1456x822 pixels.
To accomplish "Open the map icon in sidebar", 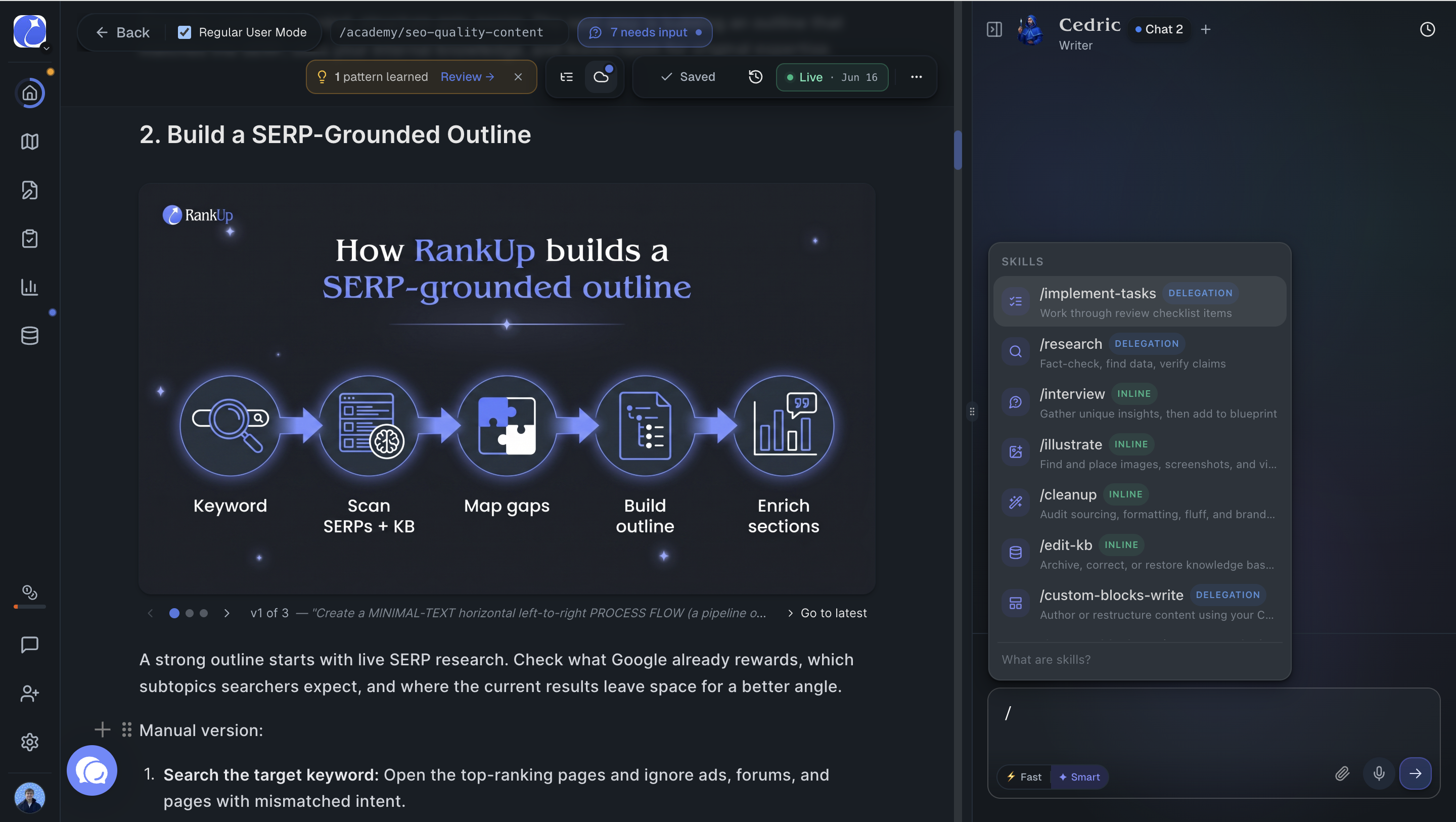I will pyautogui.click(x=29, y=142).
